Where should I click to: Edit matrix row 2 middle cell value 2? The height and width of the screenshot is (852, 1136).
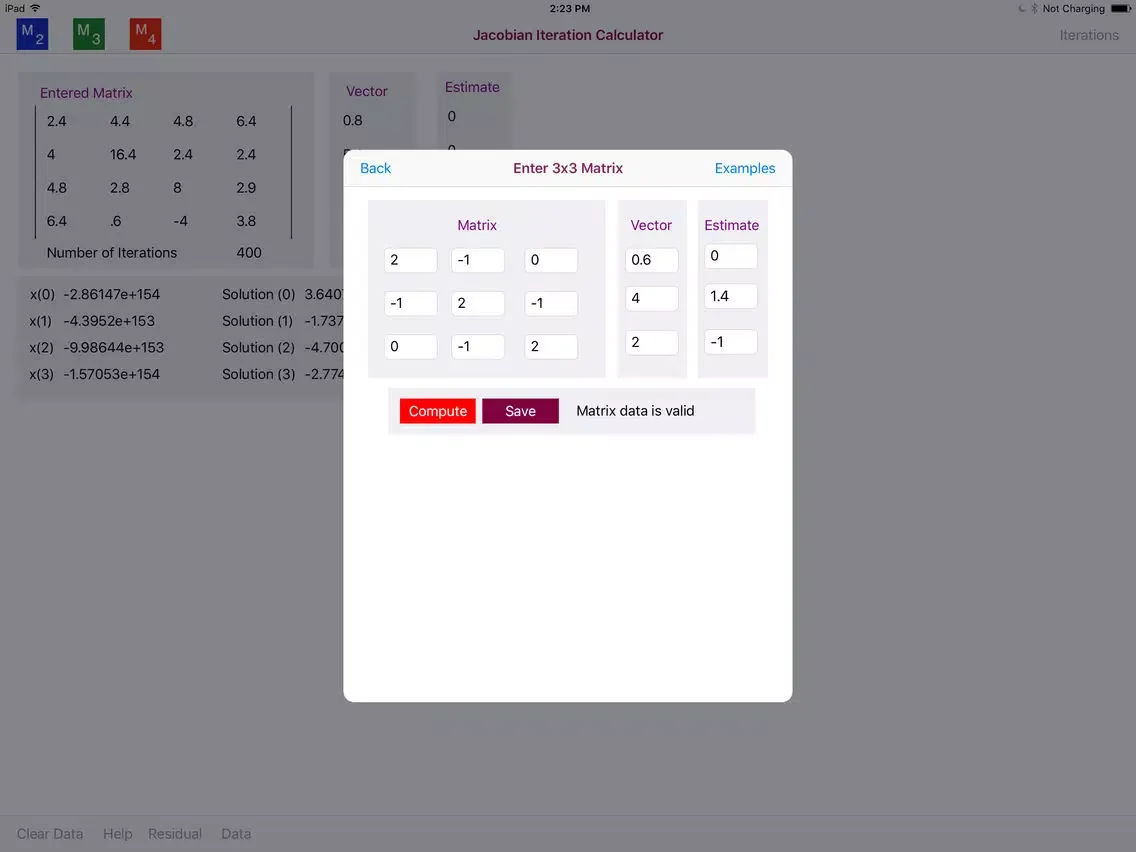pyautogui.click(x=478, y=304)
